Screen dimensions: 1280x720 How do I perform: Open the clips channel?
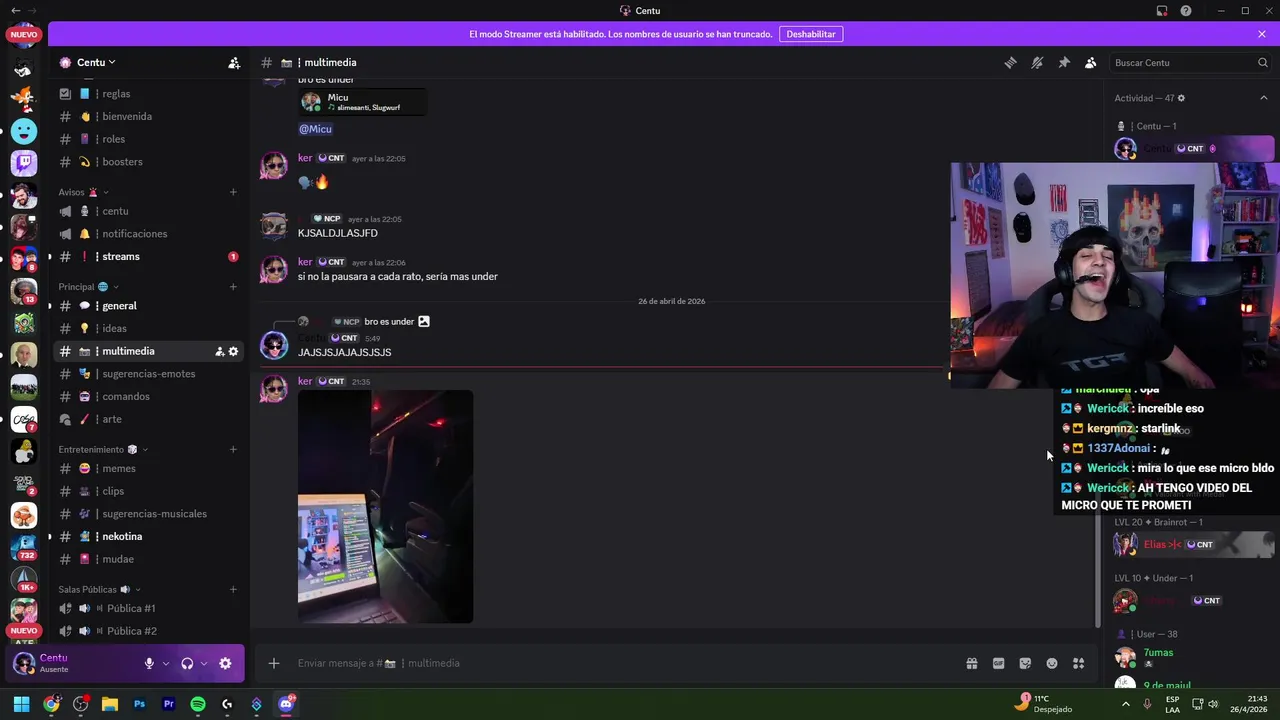pos(150,492)
